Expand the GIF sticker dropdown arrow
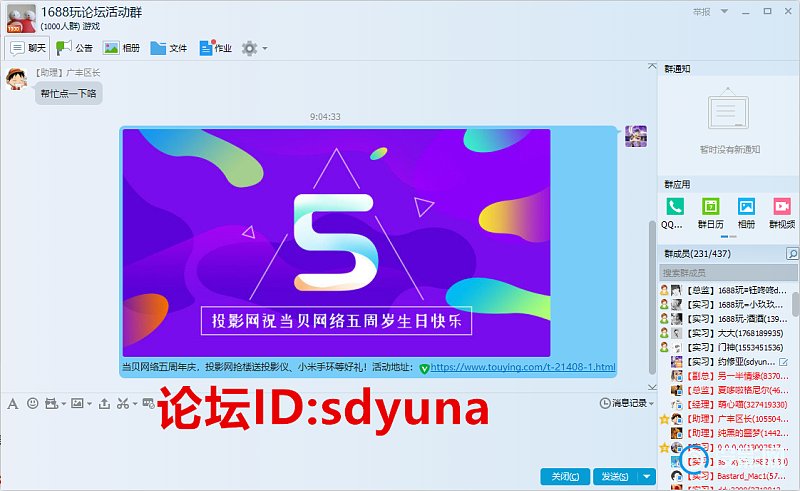 [63, 404]
